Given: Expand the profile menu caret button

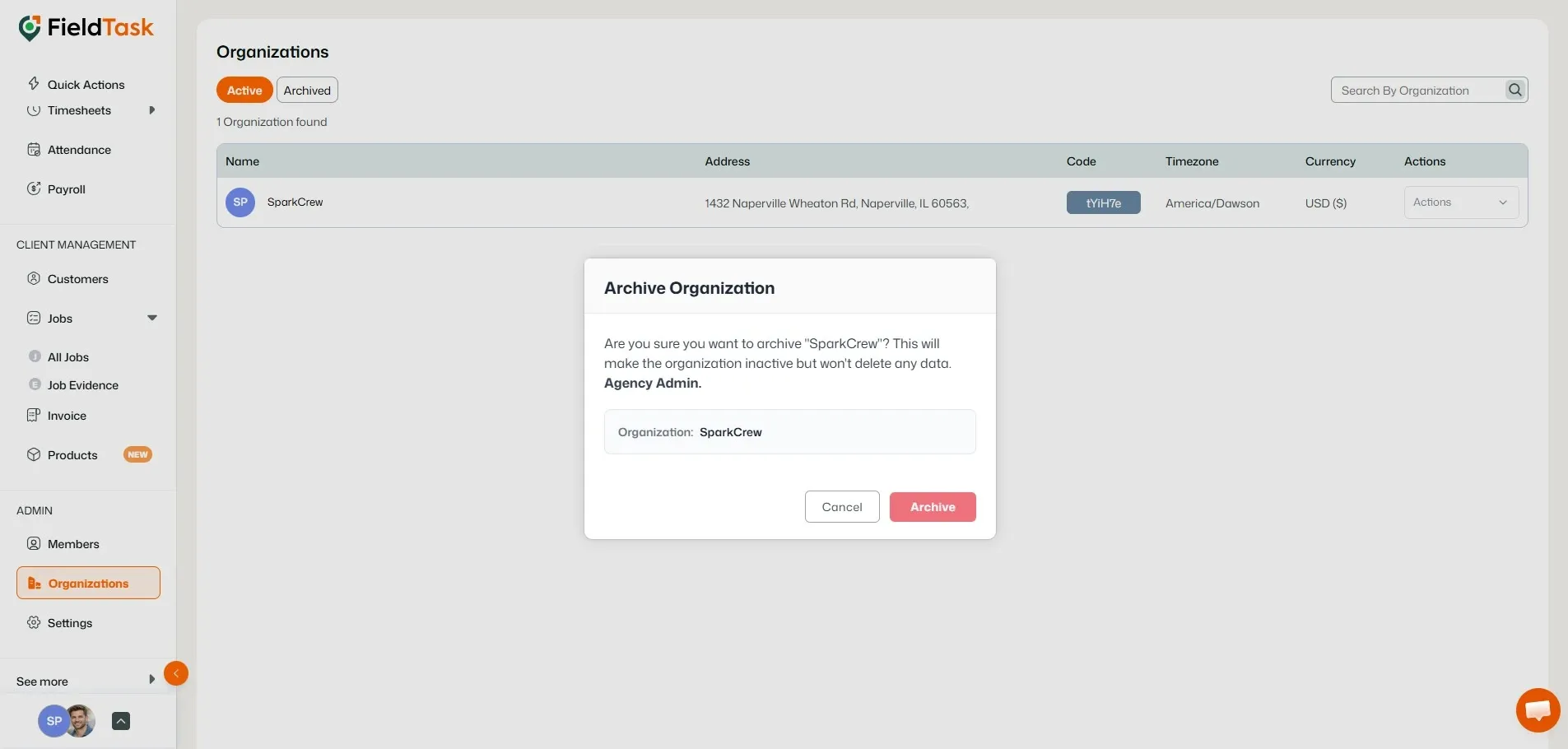Looking at the screenshot, I should pos(121,721).
